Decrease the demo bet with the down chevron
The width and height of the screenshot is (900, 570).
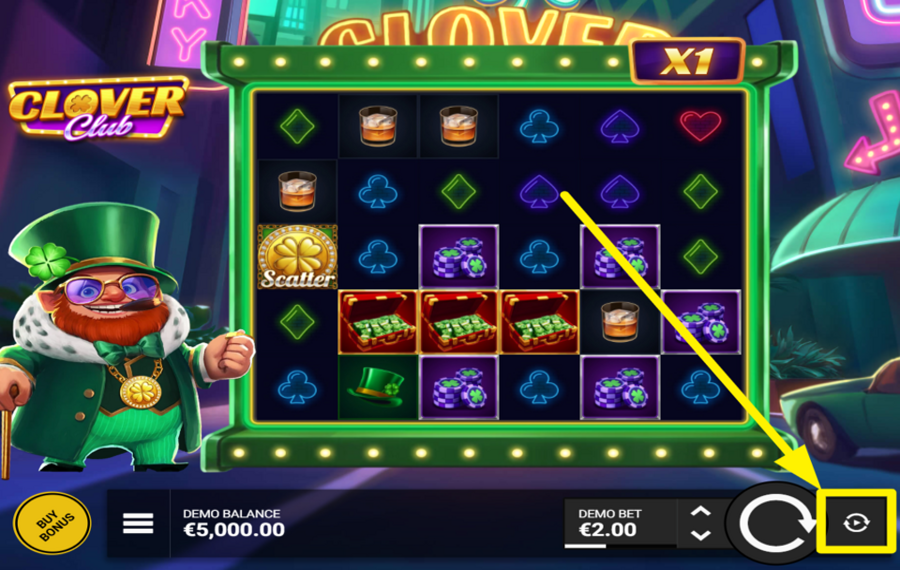[x=700, y=536]
